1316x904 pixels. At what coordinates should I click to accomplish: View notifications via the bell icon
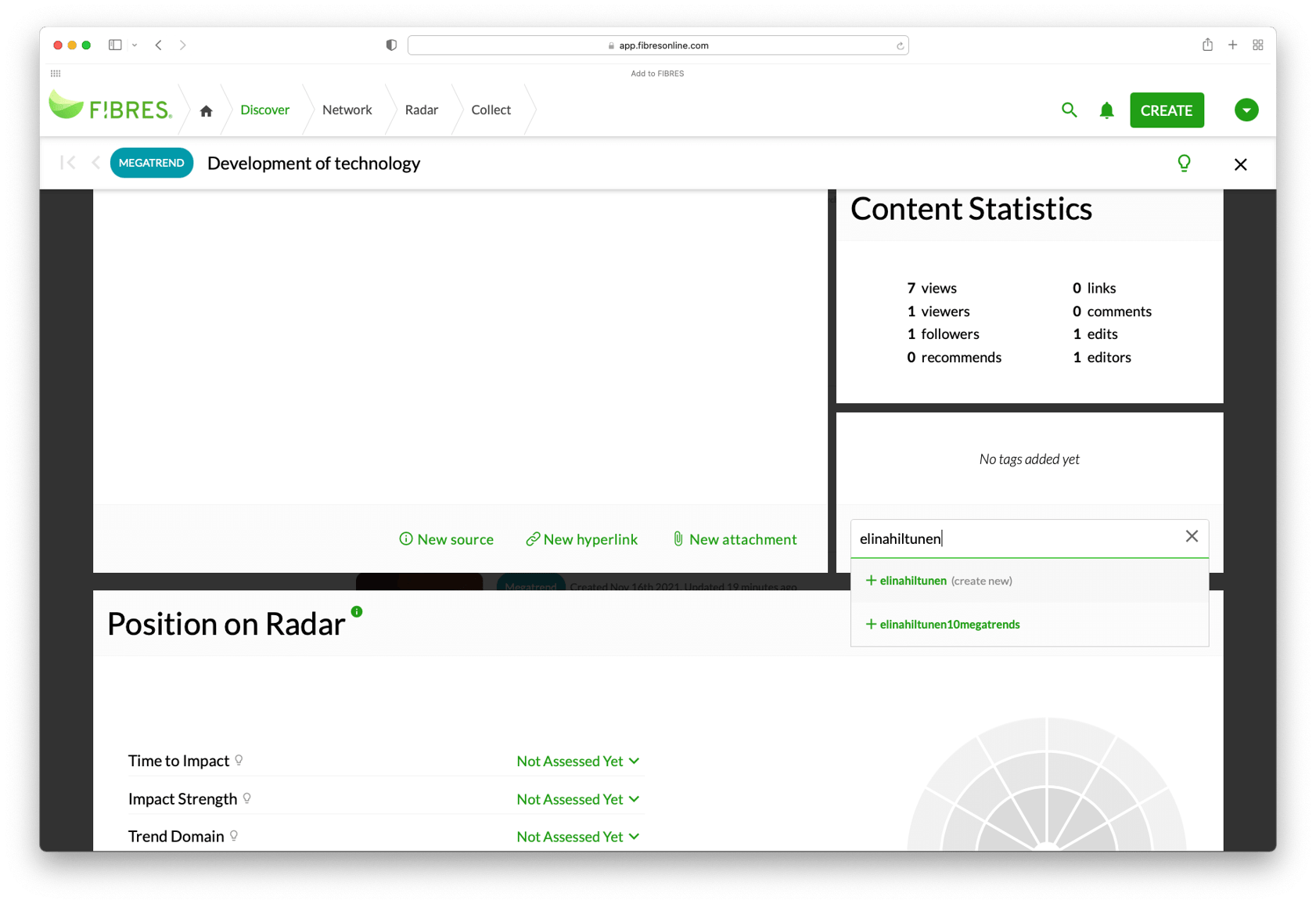point(1106,110)
